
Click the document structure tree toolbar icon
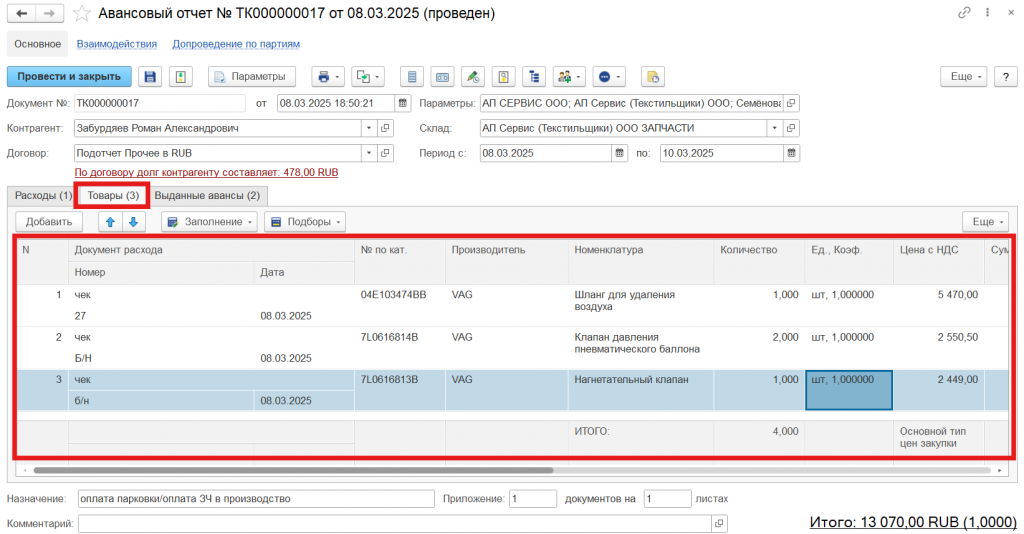pyautogui.click(x=534, y=77)
